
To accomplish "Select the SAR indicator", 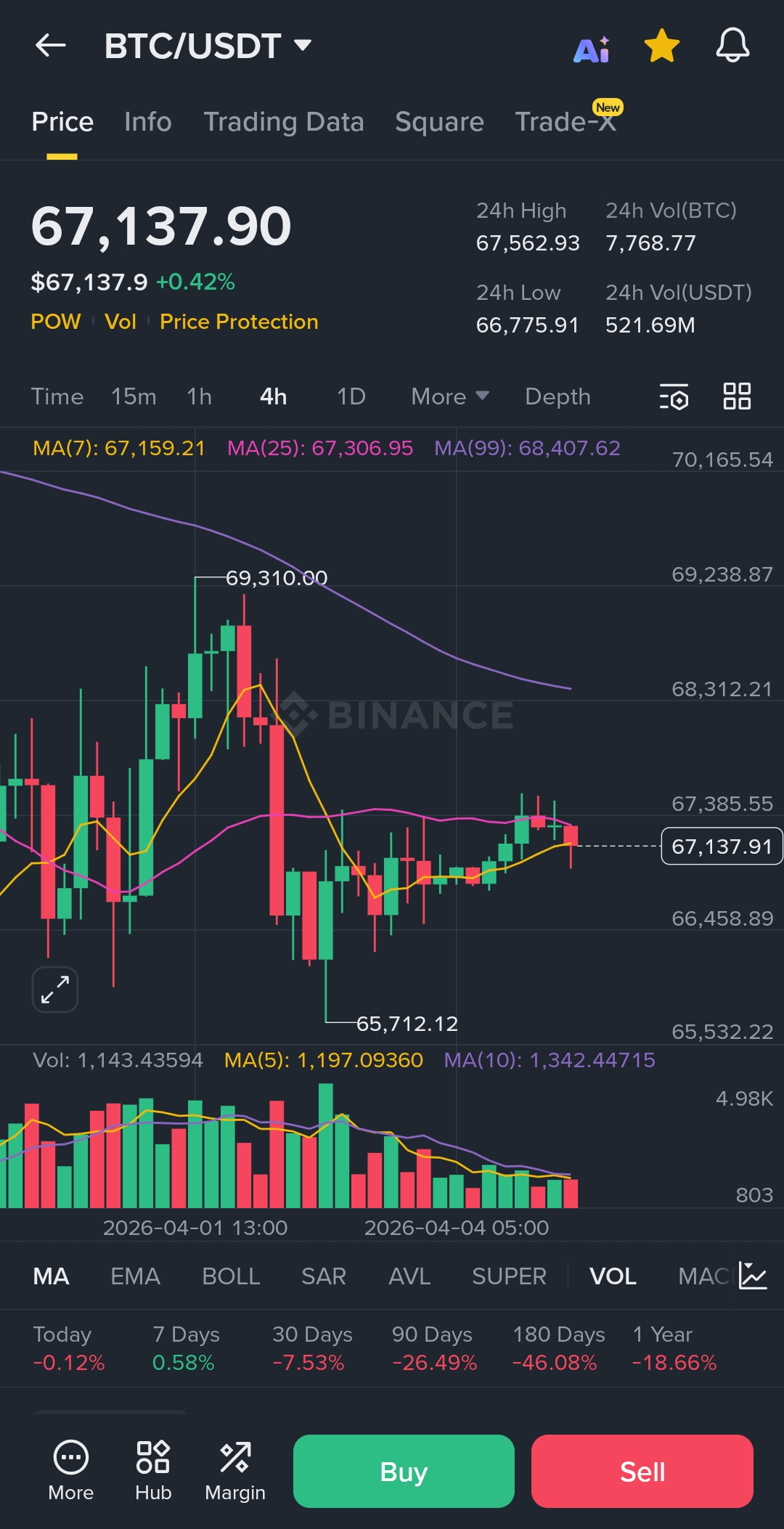I will (x=324, y=1276).
